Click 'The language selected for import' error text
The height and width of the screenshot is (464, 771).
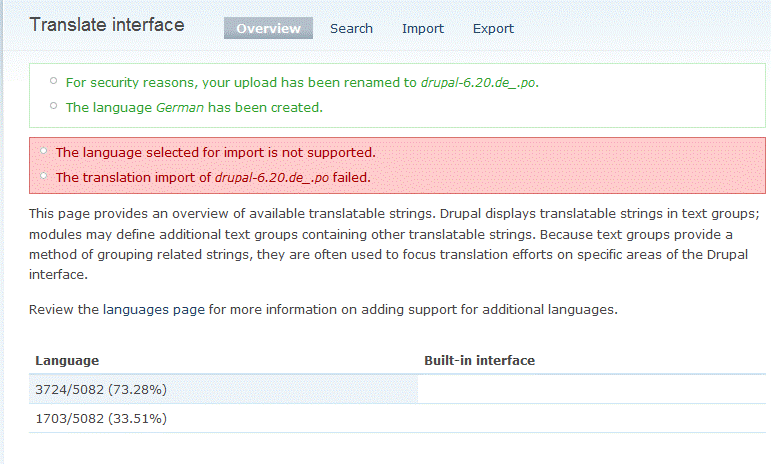(x=215, y=153)
